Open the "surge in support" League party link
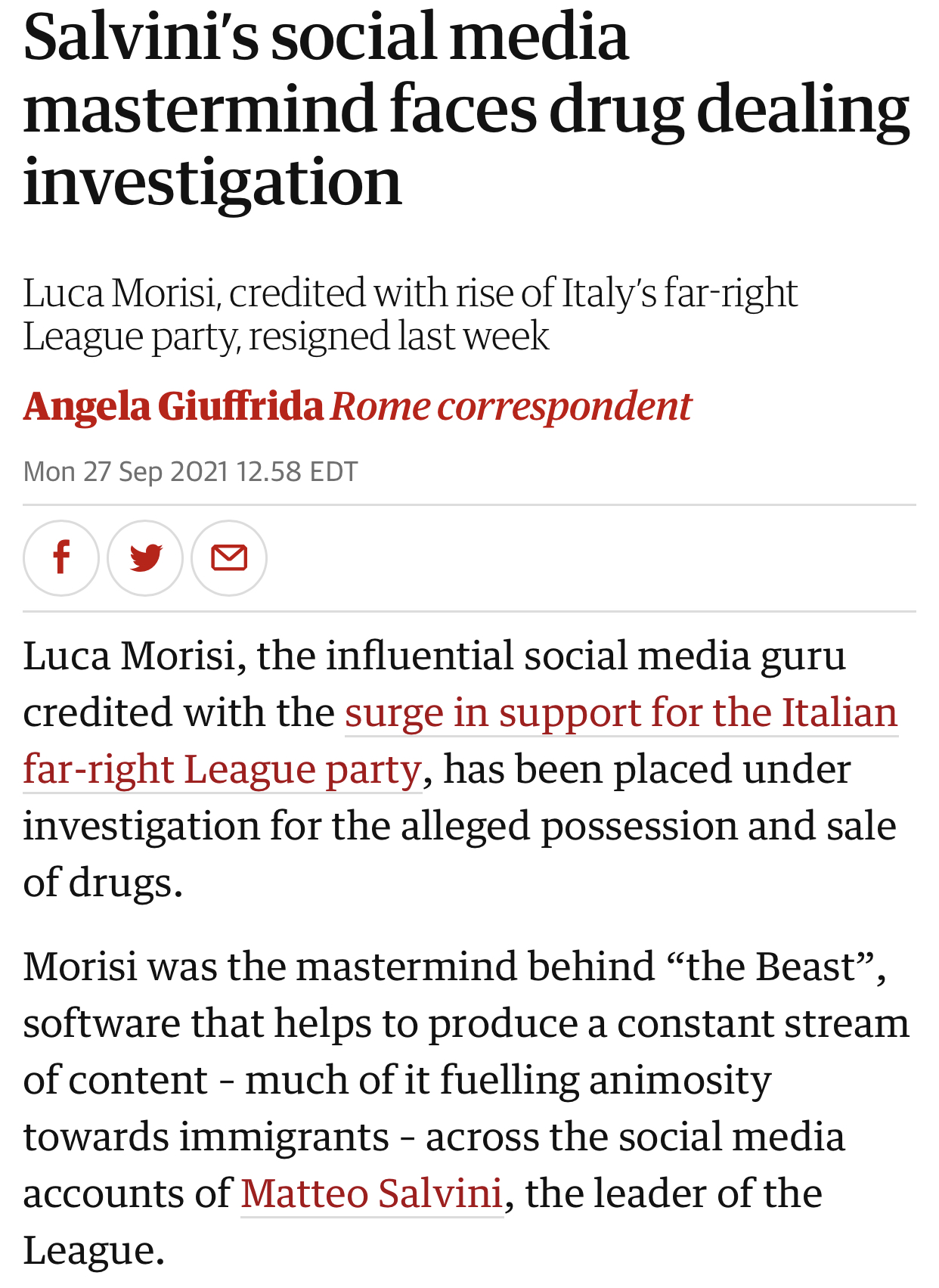The width and height of the screenshot is (939, 1288). [621, 712]
